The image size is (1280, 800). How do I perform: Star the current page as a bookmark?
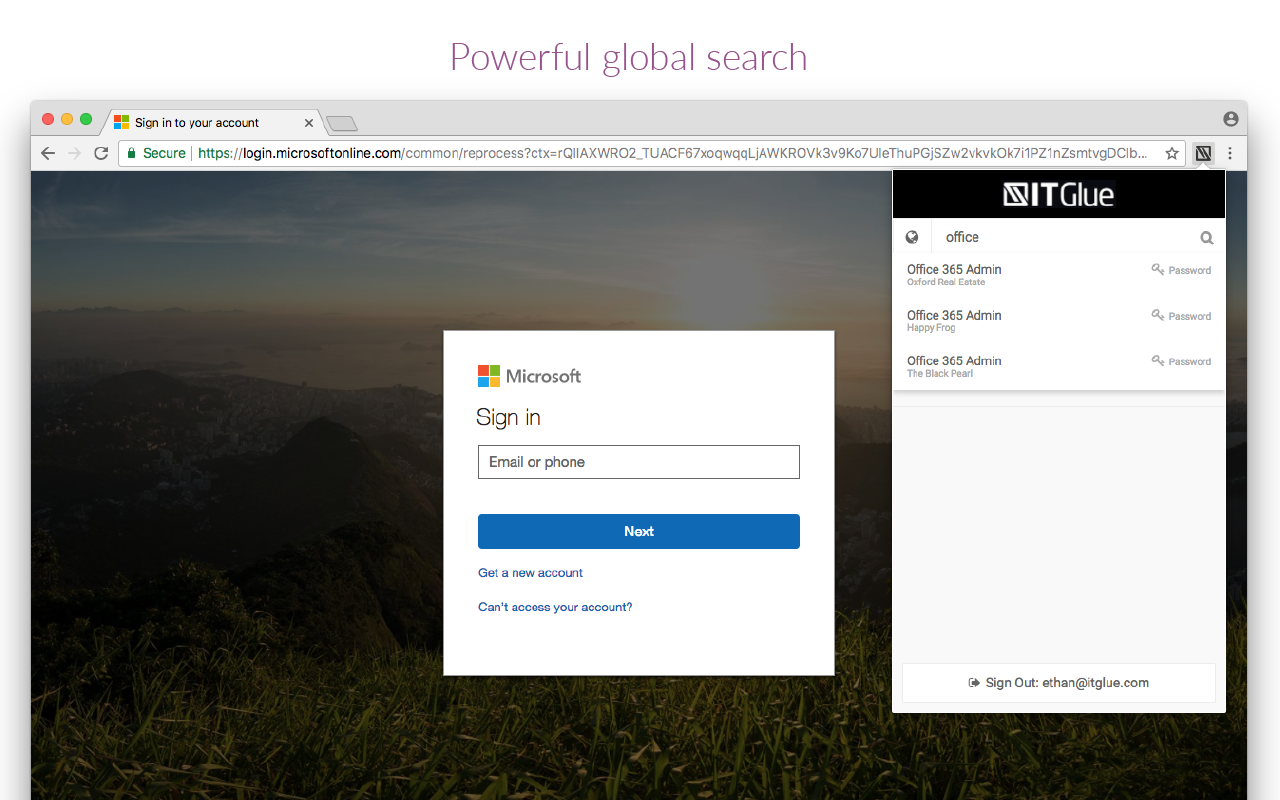(1171, 153)
